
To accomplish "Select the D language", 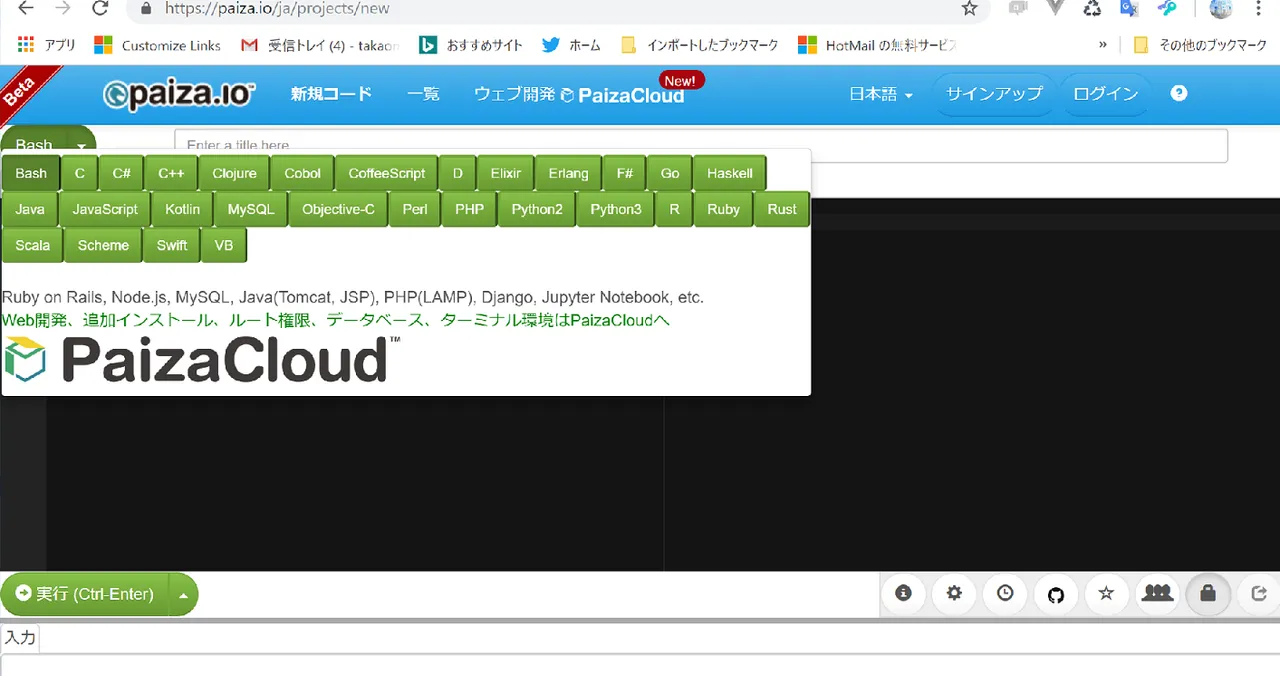I will point(458,173).
